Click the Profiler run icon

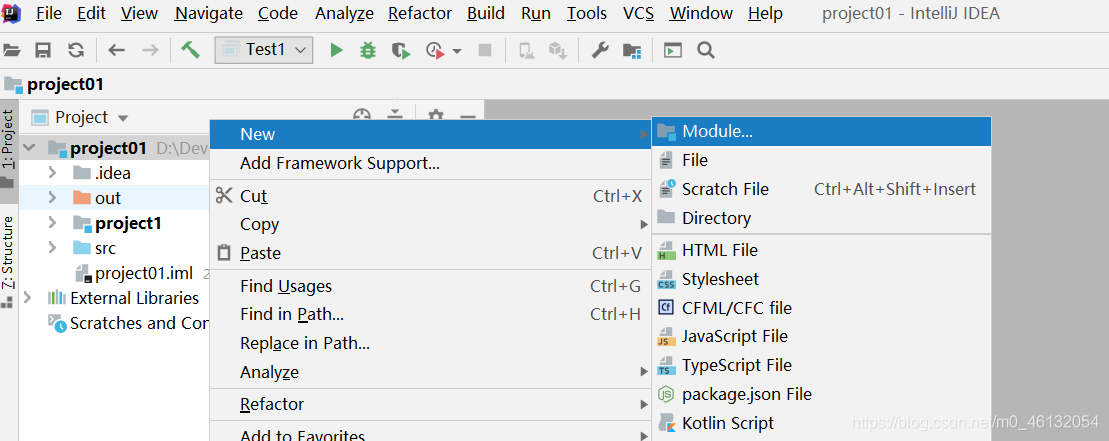point(435,50)
